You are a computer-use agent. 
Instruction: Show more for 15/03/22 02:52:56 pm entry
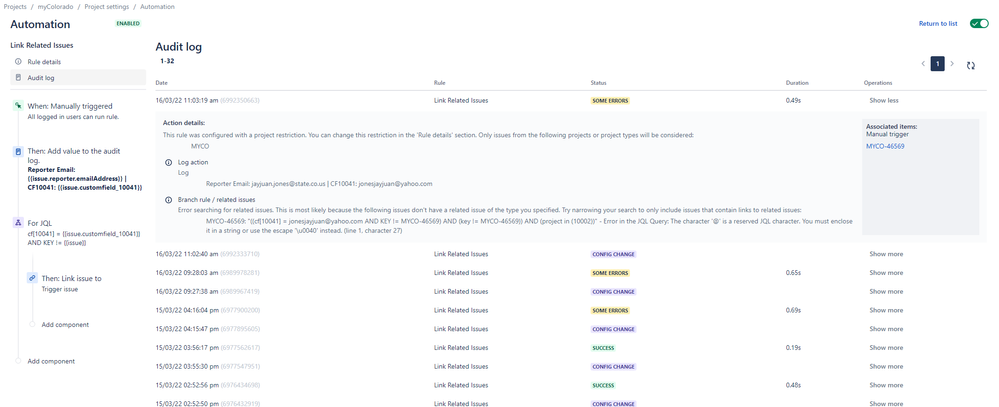[x=886, y=385]
